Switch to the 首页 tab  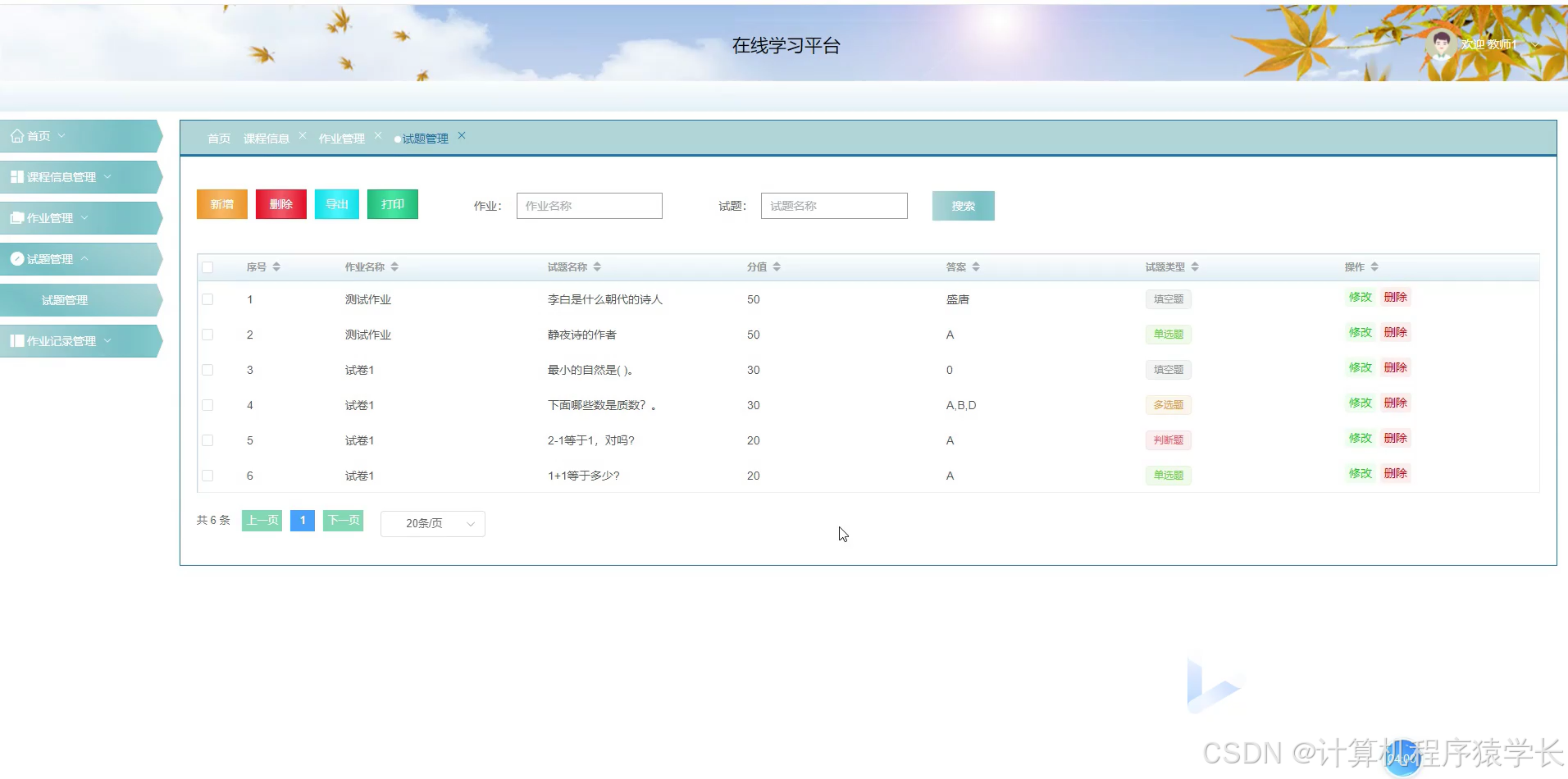coord(219,139)
